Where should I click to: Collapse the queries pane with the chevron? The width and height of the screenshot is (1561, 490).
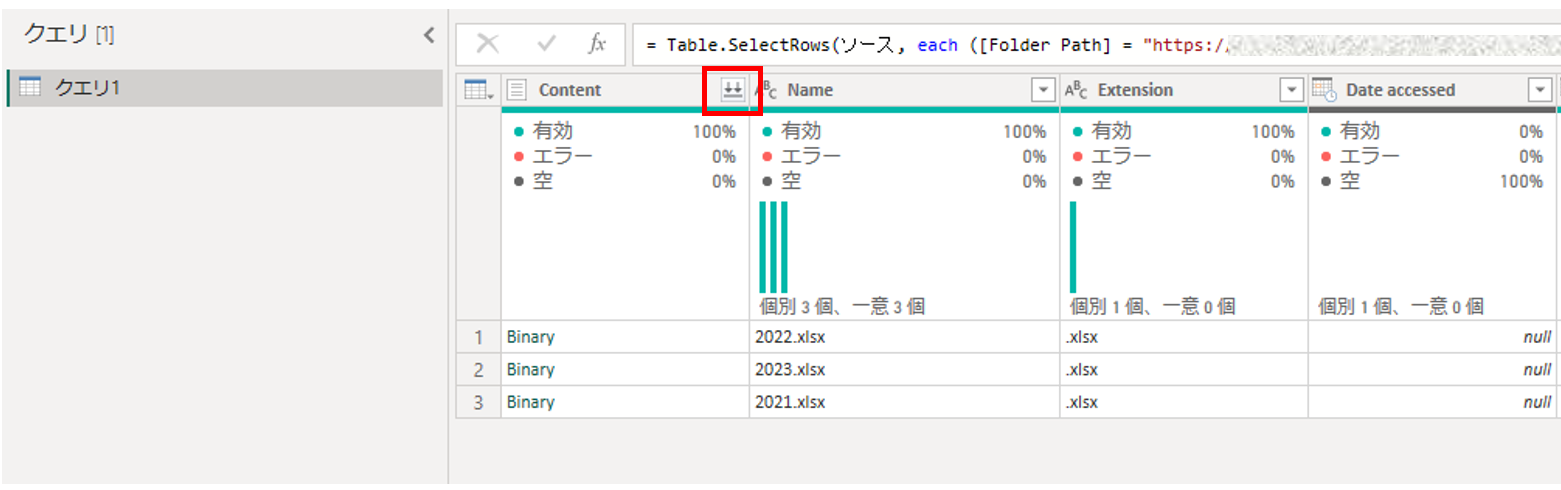[x=429, y=36]
